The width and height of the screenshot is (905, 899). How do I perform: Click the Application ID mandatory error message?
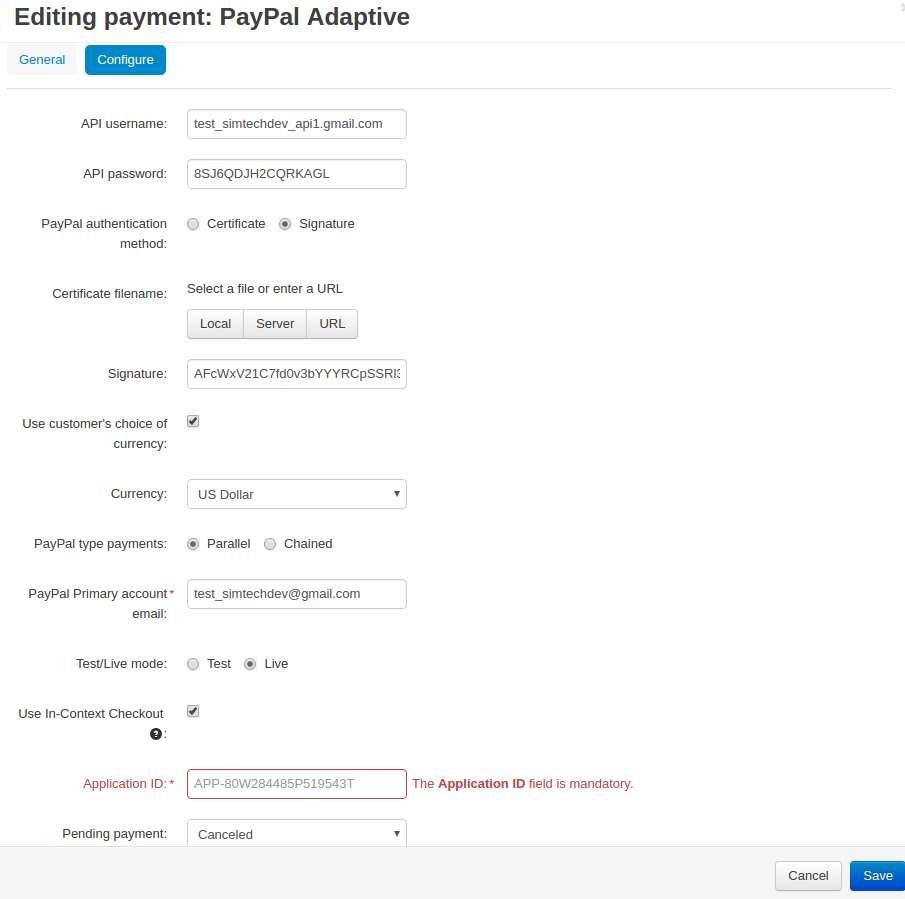pos(522,784)
